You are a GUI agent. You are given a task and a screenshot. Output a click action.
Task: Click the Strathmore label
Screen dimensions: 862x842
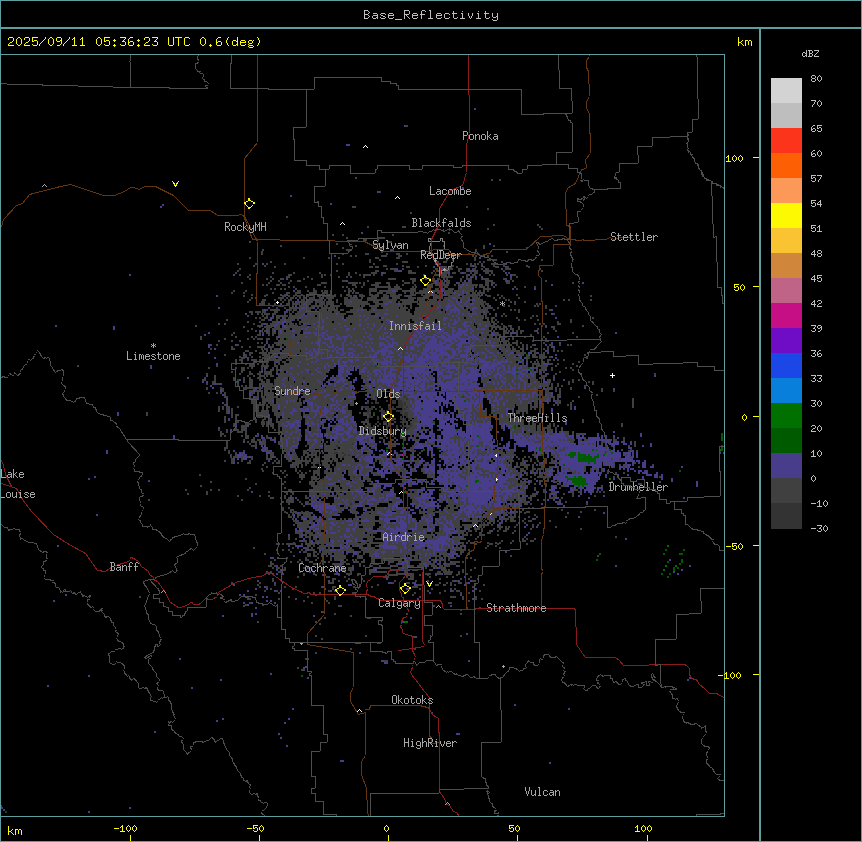(516, 608)
